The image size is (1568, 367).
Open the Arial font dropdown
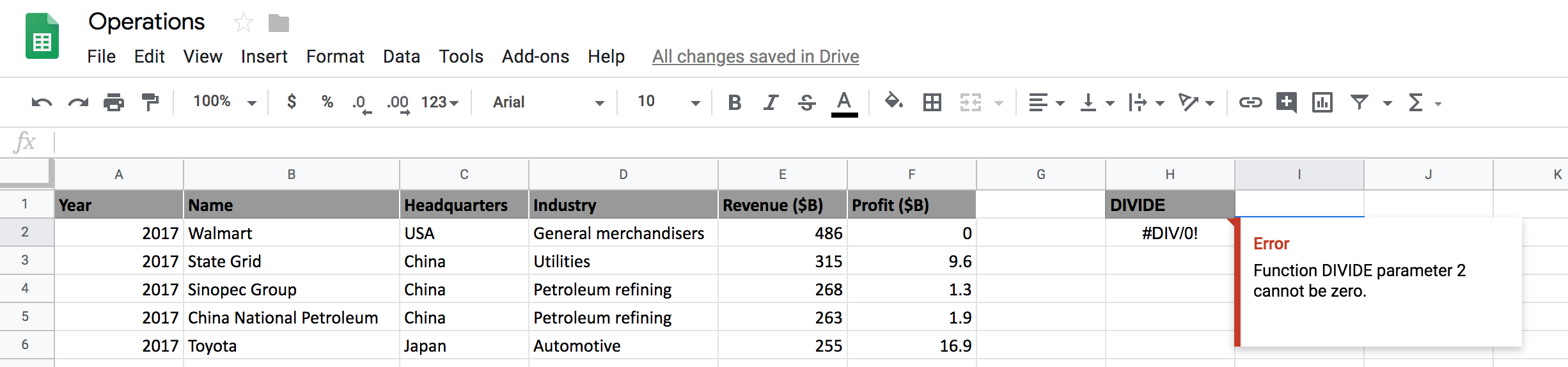(548, 102)
